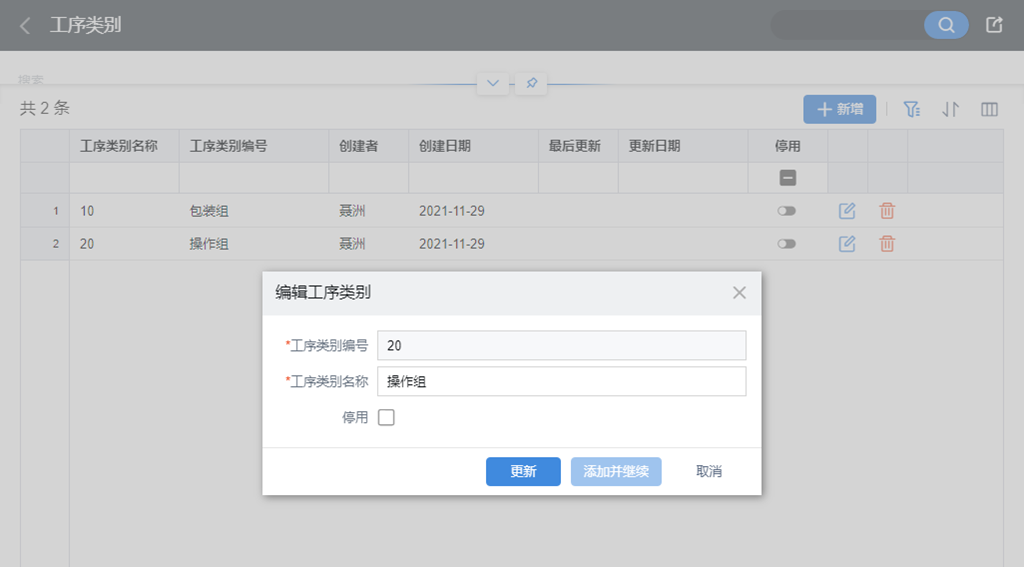Image resolution: width=1024 pixels, height=567 pixels.
Task: Open the filter funnel icon
Action: 912,109
